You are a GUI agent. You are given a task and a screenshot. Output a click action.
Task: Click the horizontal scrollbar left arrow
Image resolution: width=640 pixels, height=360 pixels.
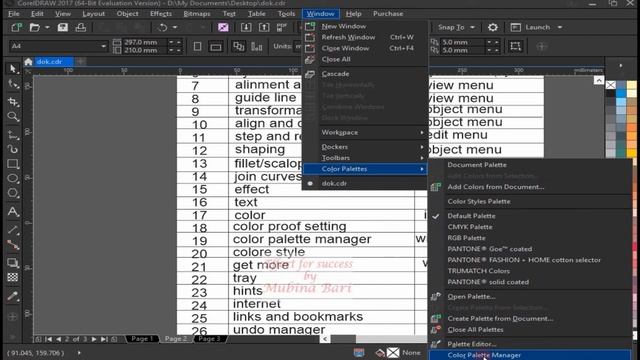click(x=325, y=339)
